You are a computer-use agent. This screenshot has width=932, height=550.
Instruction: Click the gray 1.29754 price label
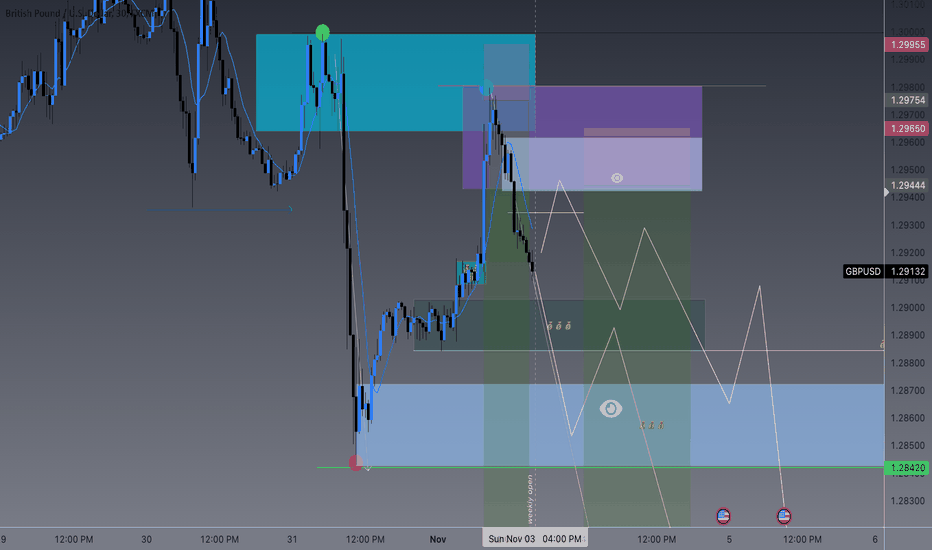[906, 100]
